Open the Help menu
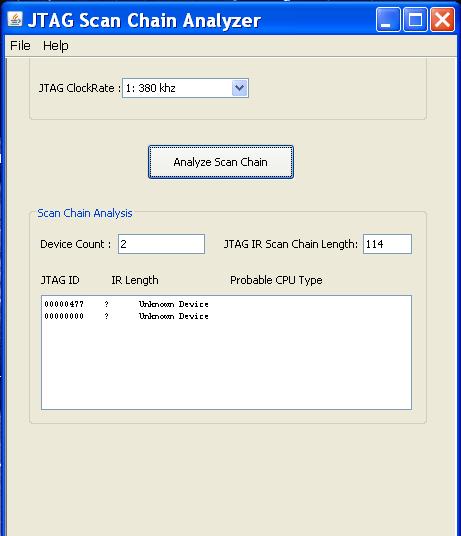 tap(56, 46)
